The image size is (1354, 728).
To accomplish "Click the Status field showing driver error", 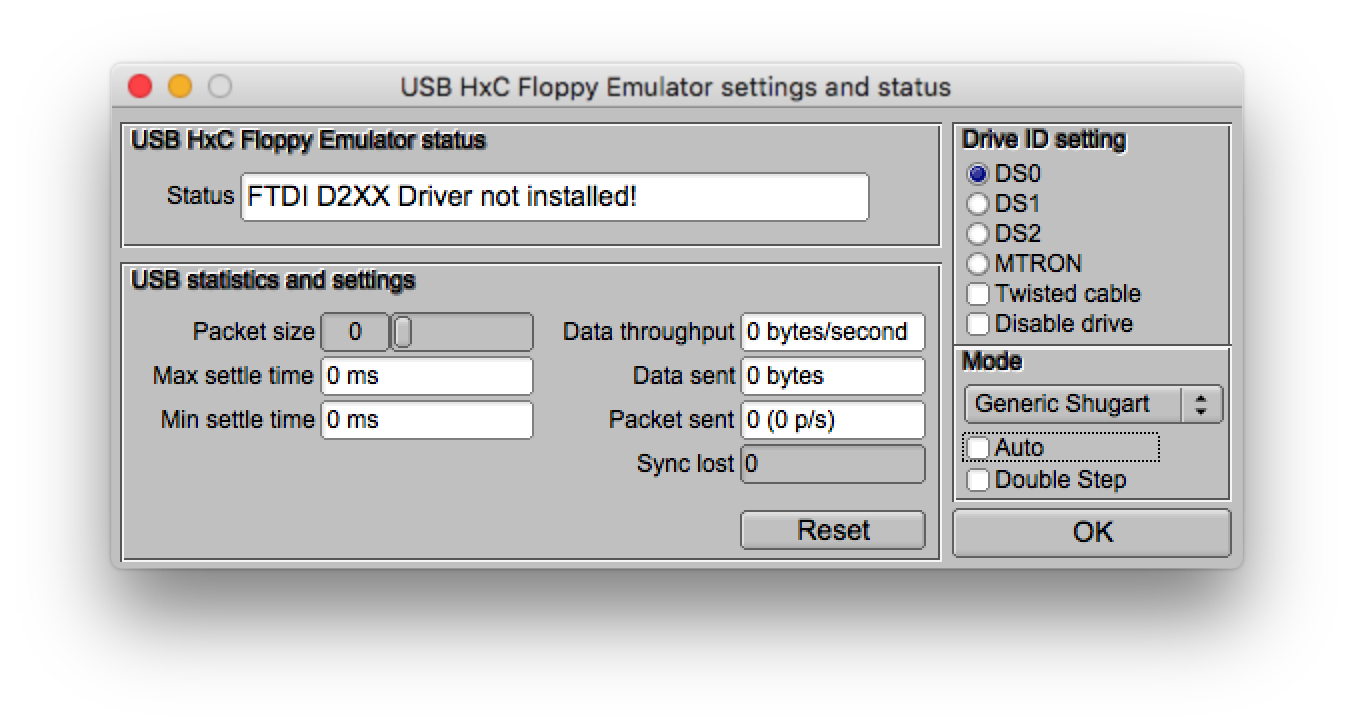I will click(555, 197).
